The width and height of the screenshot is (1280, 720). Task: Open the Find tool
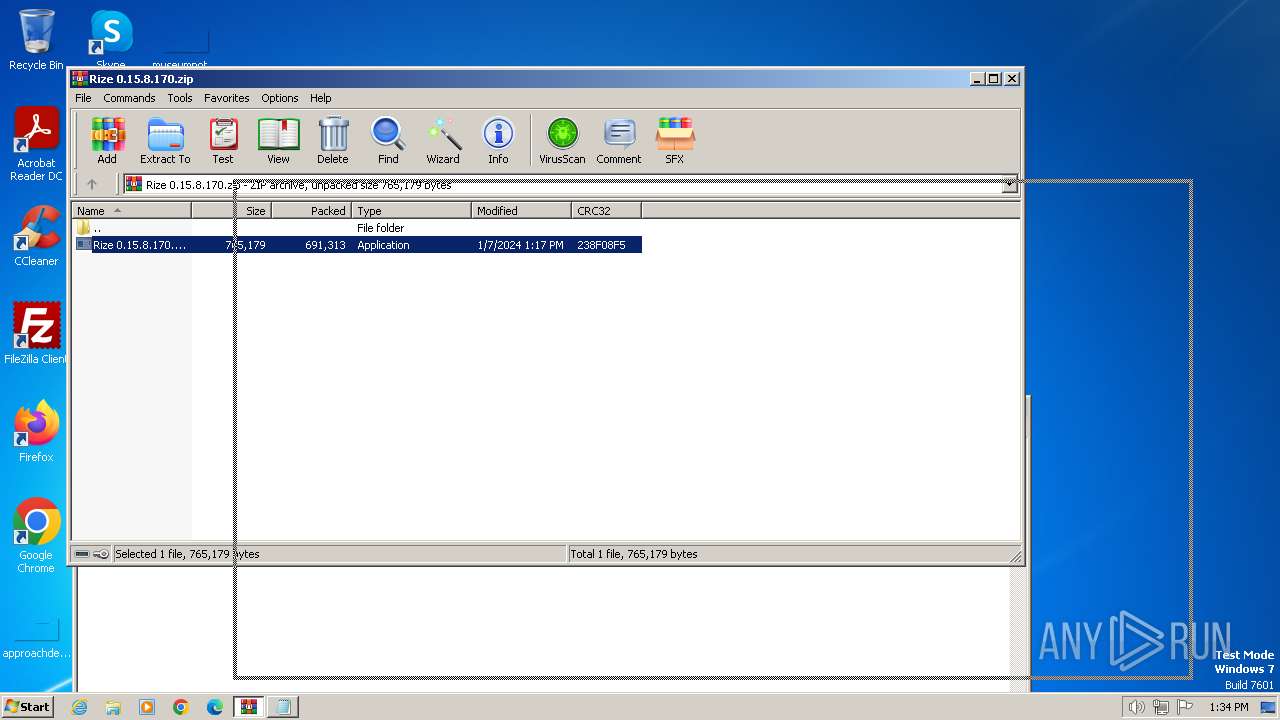pos(388,140)
